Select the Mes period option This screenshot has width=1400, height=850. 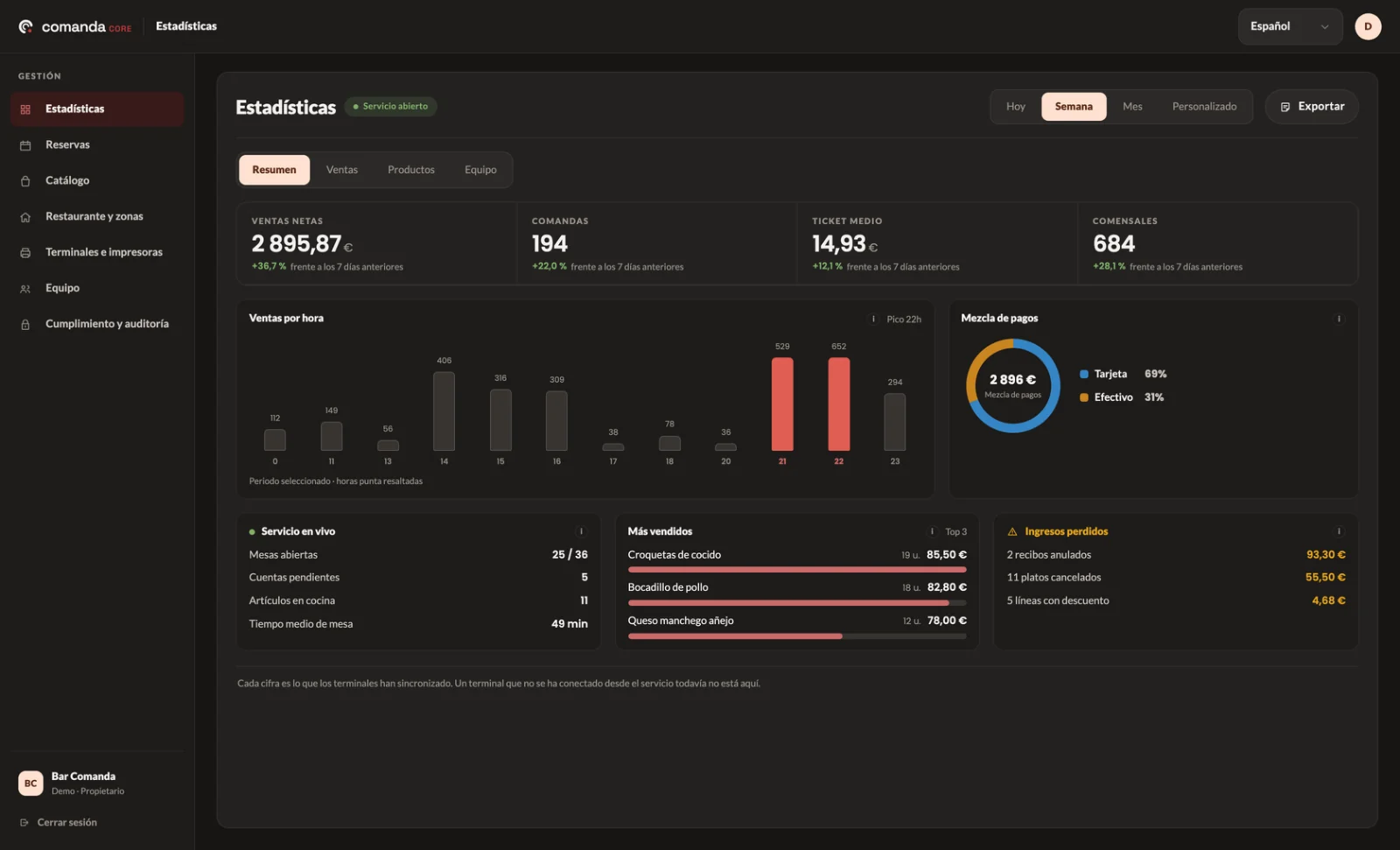pos(1132,107)
